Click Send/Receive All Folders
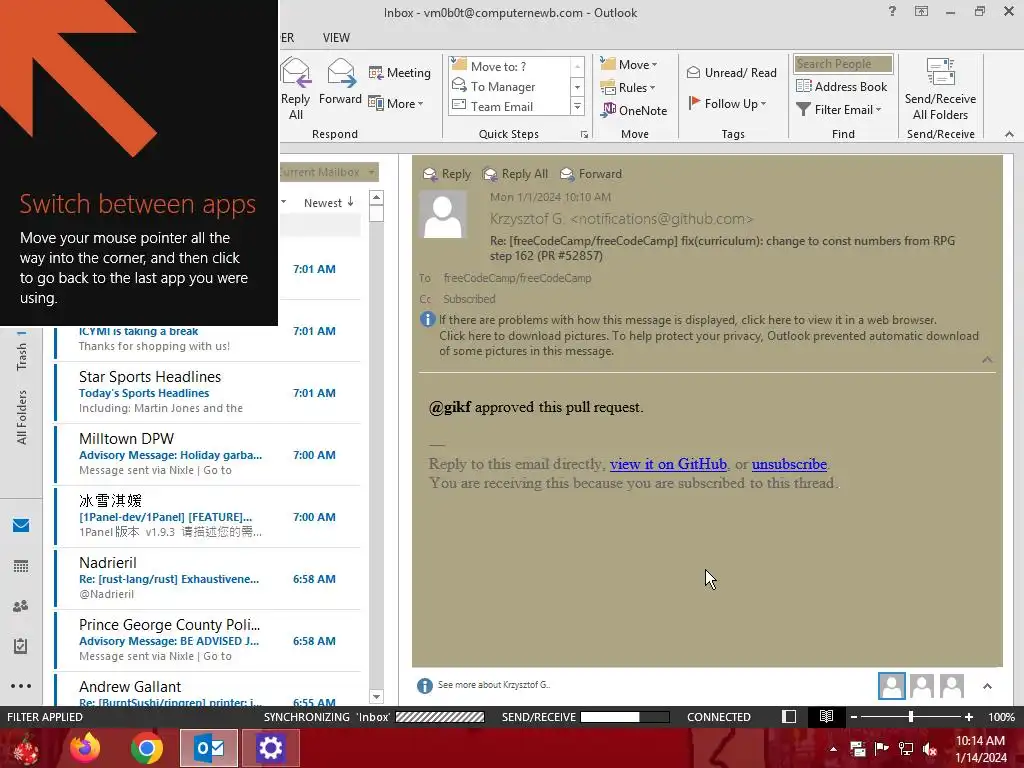Viewport: 1024px width, 768px height. (940, 89)
